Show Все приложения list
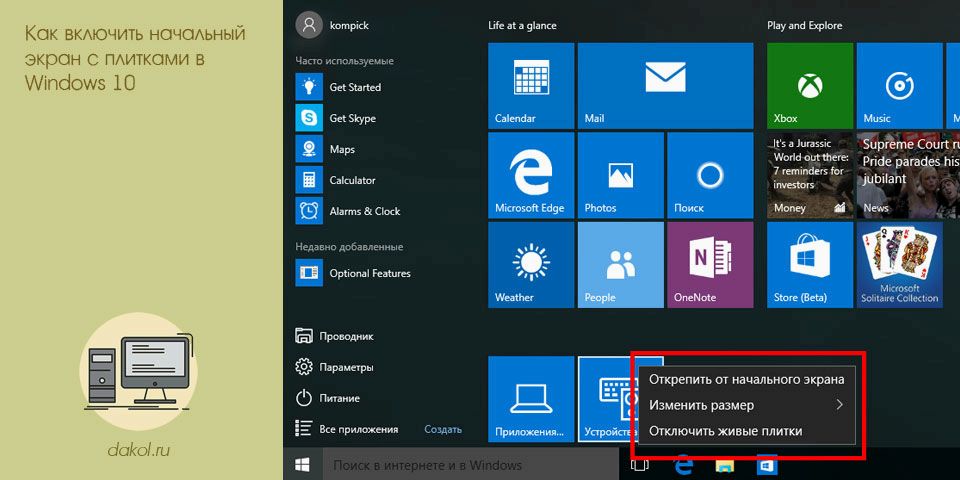 (347, 429)
